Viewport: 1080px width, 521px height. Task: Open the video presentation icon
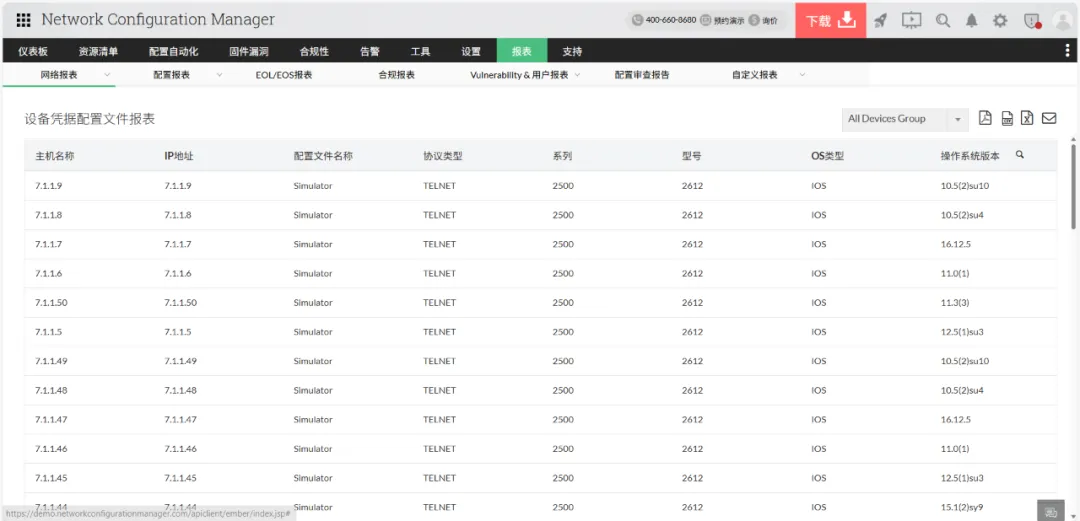pyautogui.click(x=911, y=20)
